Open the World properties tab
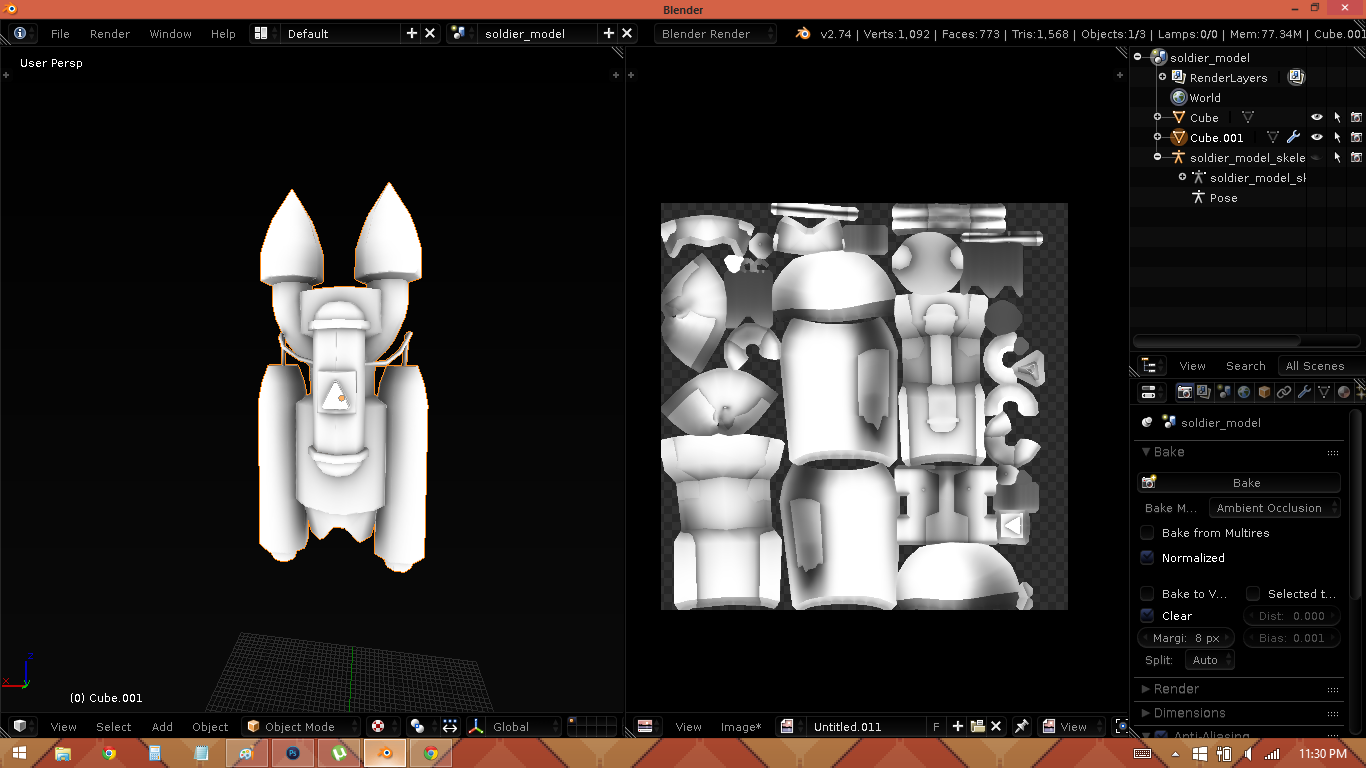 (1244, 392)
